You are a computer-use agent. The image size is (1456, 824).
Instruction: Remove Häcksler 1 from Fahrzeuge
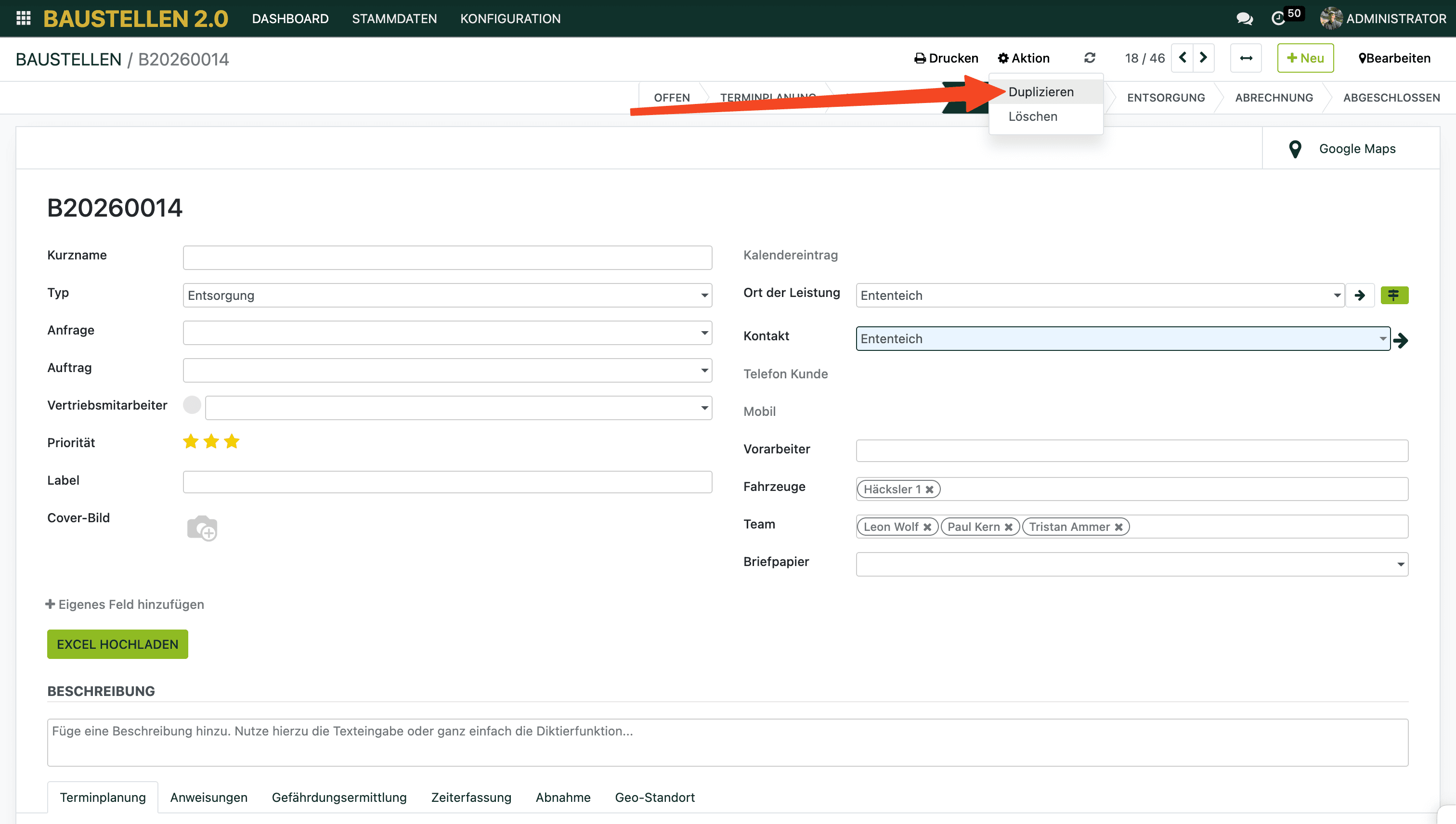click(930, 489)
